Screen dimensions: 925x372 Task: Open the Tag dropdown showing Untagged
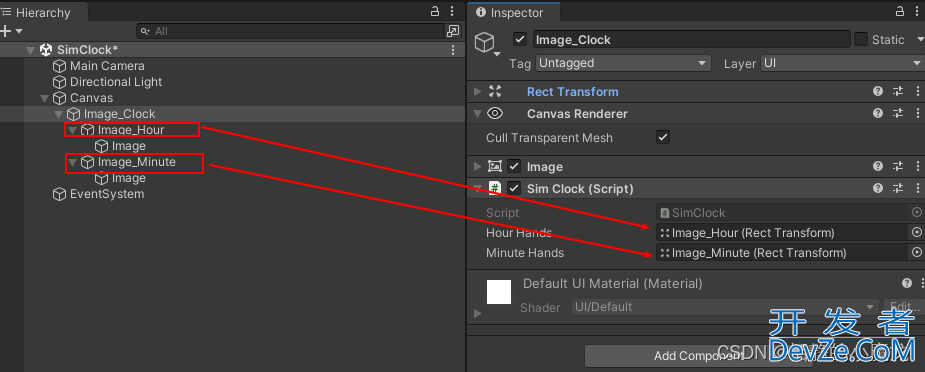(x=623, y=63)
